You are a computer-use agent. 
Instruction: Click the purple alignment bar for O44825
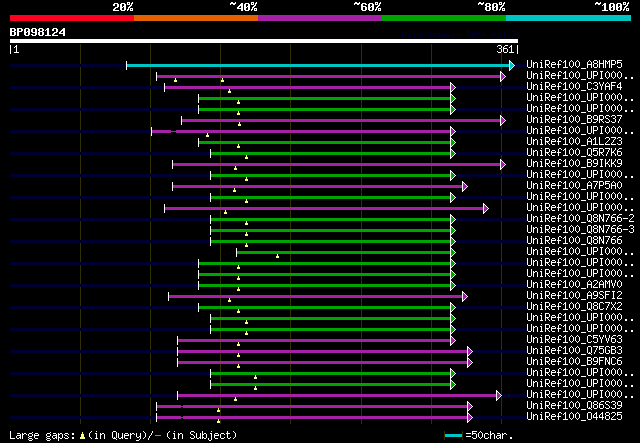(312, 417)
